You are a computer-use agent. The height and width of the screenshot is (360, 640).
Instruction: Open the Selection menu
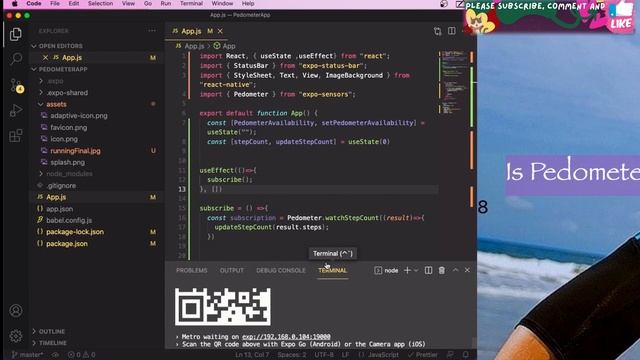tap(100, 4)
